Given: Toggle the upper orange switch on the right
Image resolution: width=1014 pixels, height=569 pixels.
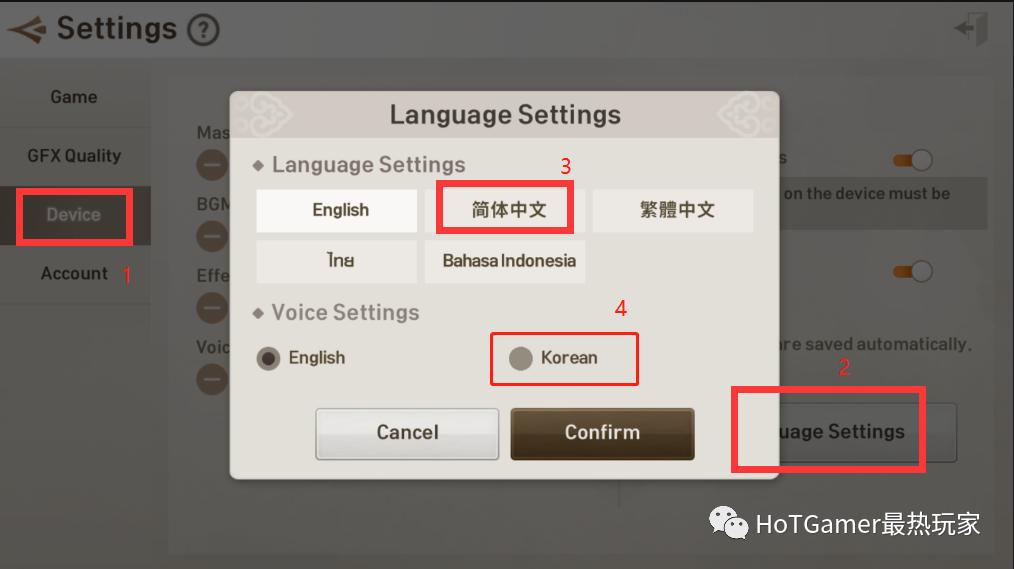Looking at the screenshot, I should (912, 160).
